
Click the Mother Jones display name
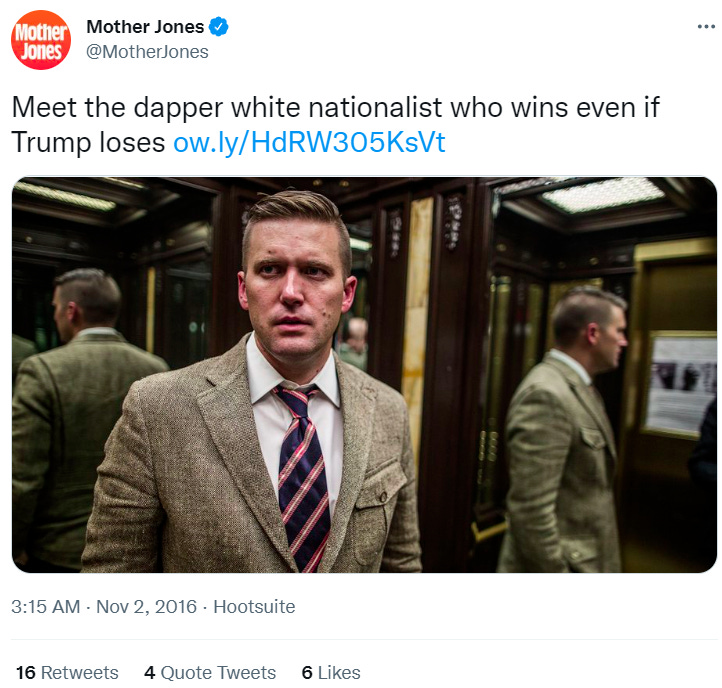145,27
